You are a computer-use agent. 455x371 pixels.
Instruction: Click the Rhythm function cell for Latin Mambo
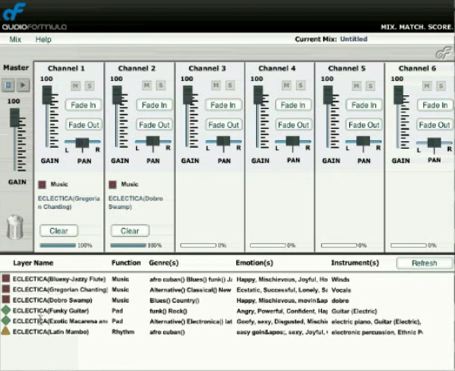pyautogui.click(x=123, y=332)
